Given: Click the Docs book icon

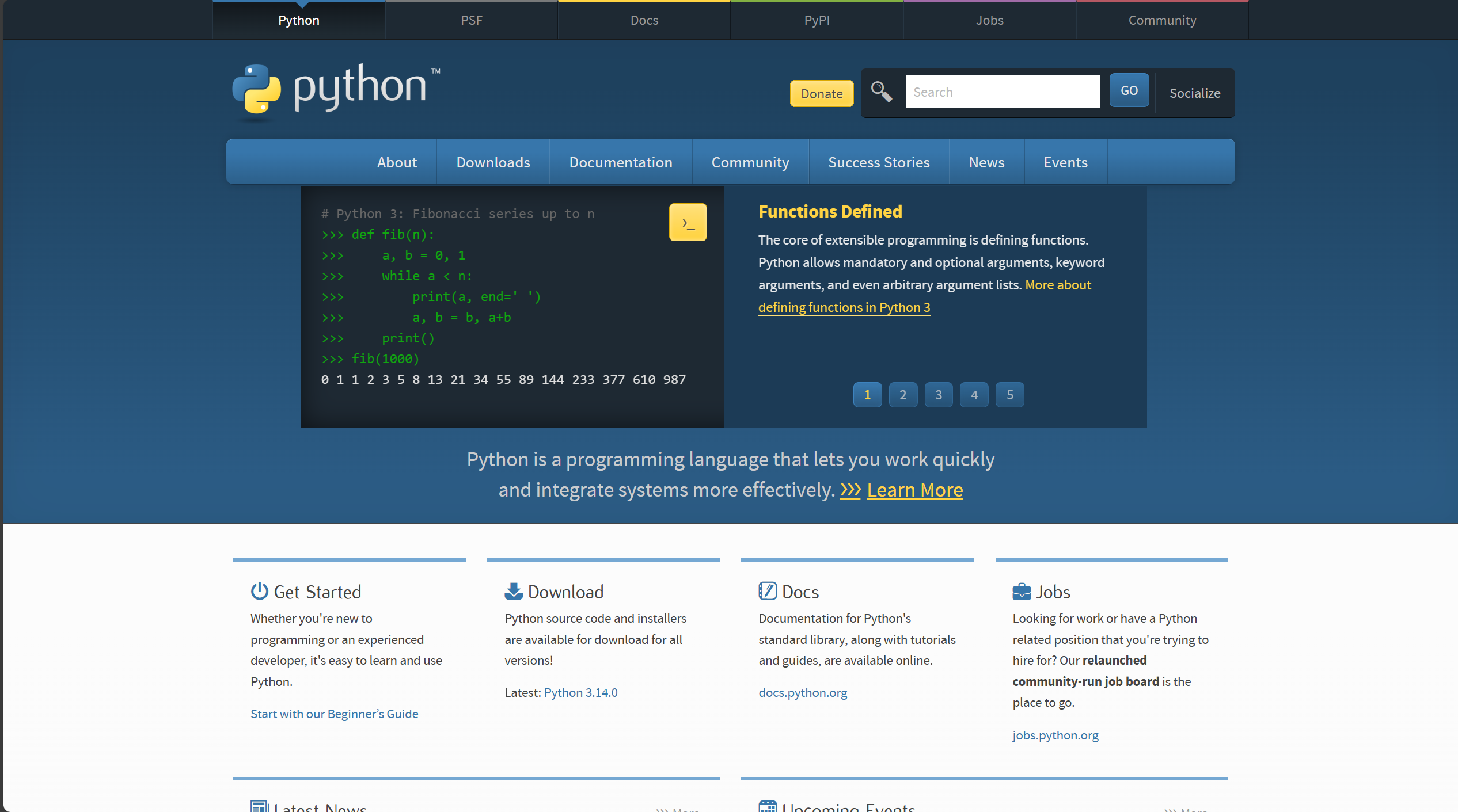Looking at the screenshot, I should point(767,591).
